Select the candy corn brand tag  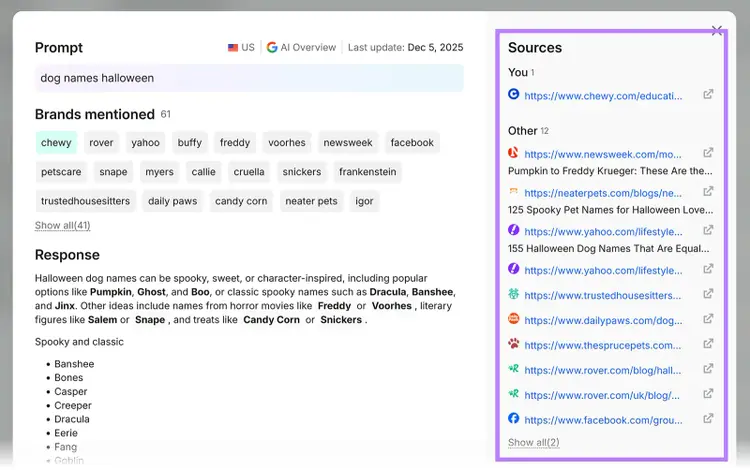point(241,201)
